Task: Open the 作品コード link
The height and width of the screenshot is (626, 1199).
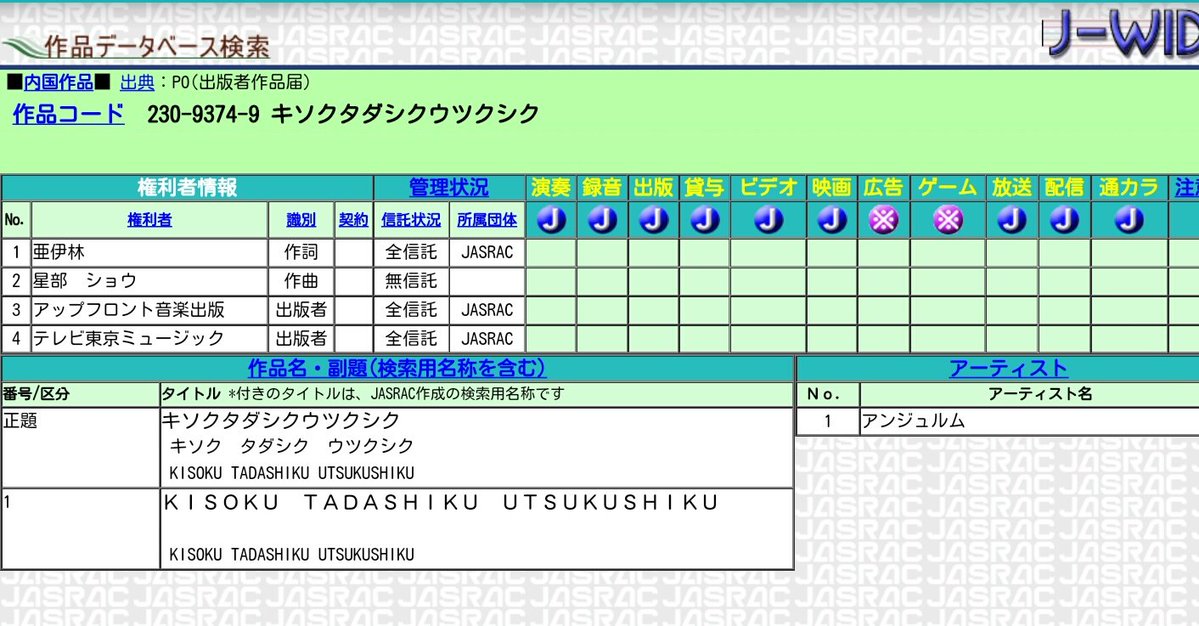Action: [68, 115]
